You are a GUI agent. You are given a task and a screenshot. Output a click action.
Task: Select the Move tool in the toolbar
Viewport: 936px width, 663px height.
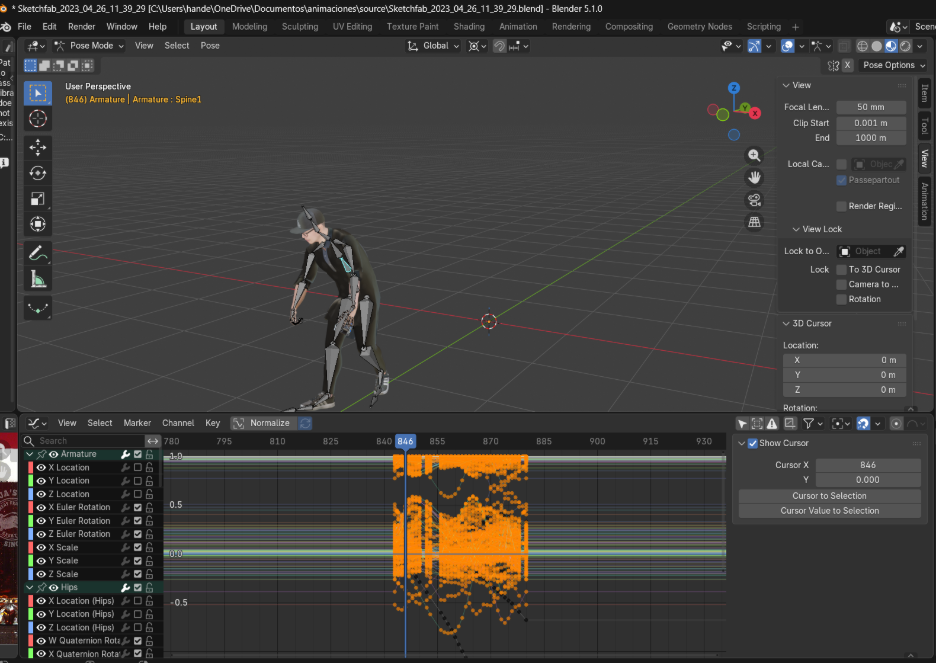[x=38, y=147]
